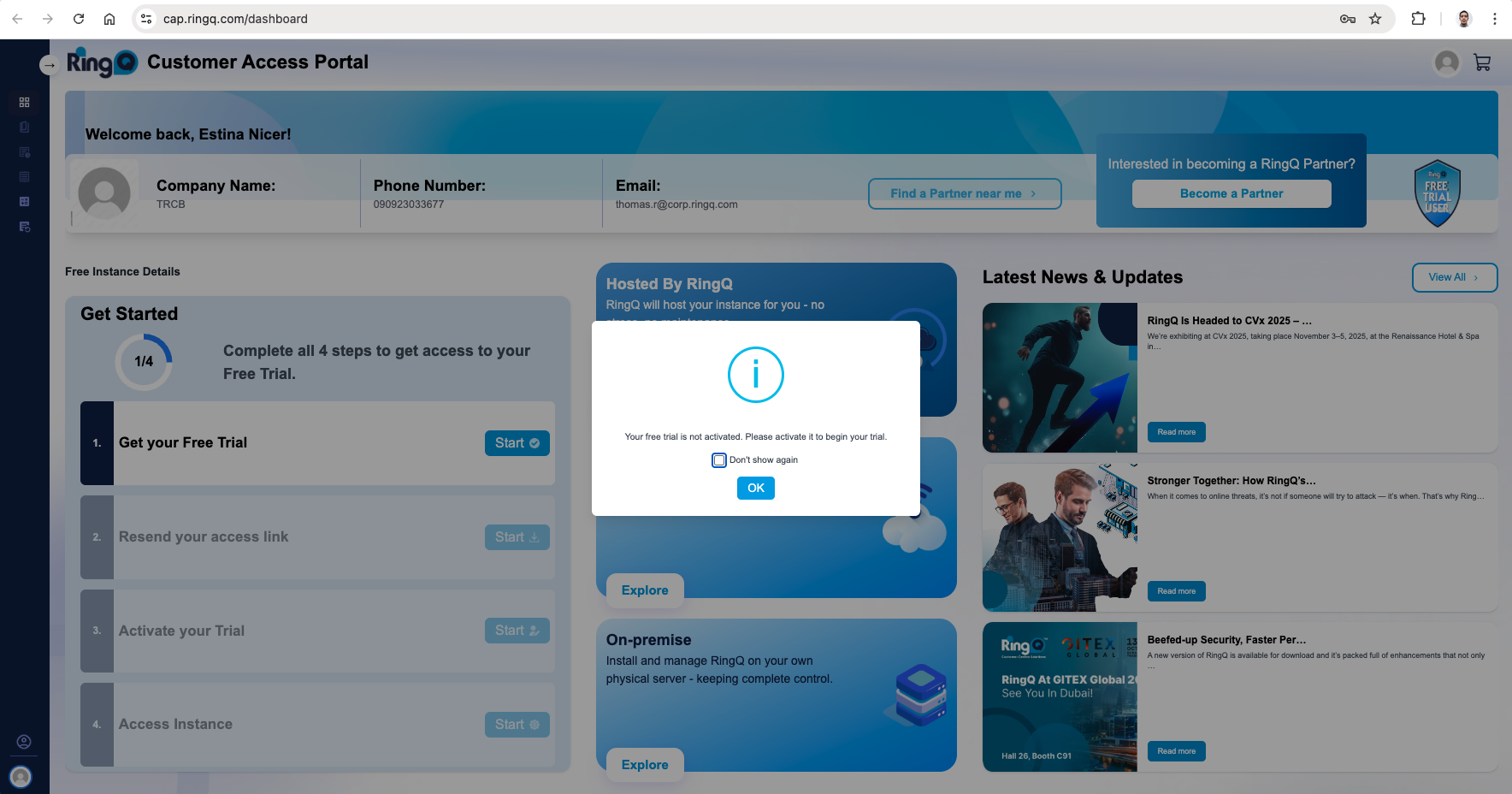This screenshot has height=794, width=1512.
Task: Open the 'Stronger Together' news thumbnail
Action: click(x=1060, y=537)
